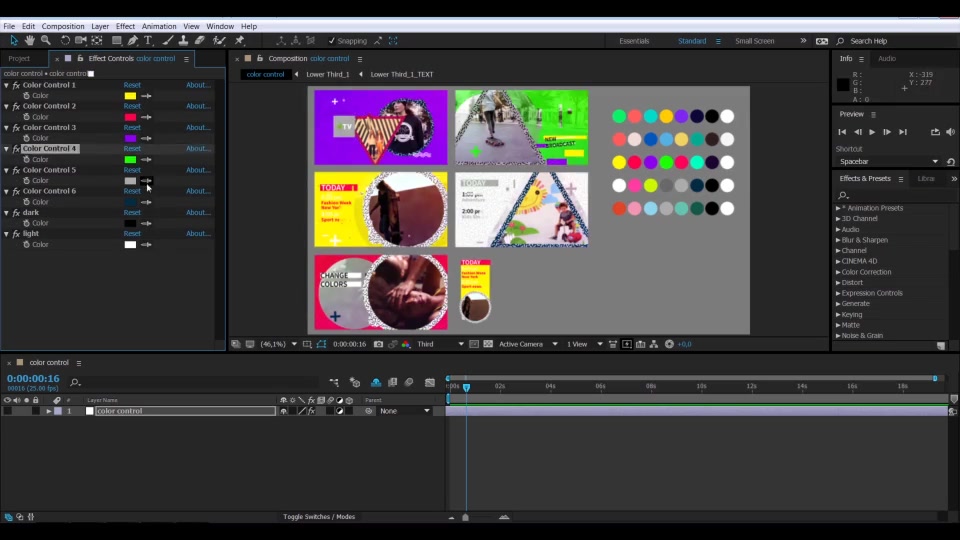Viewport: 960px width, 540px height.
Task: Click the yellow Color Control 1 swatch
Action: [130, 96]
